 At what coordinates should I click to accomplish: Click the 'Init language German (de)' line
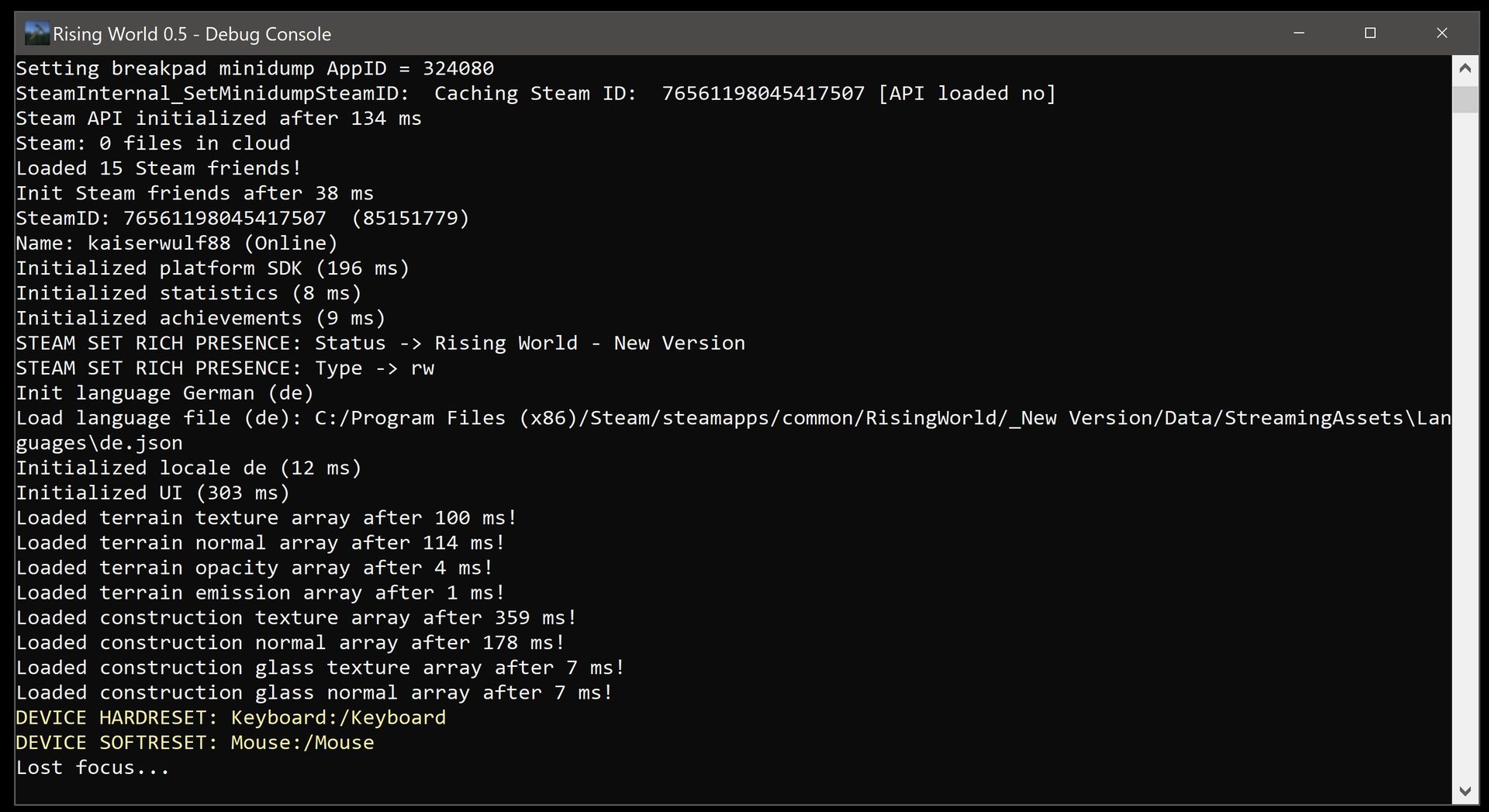[164, 392]
